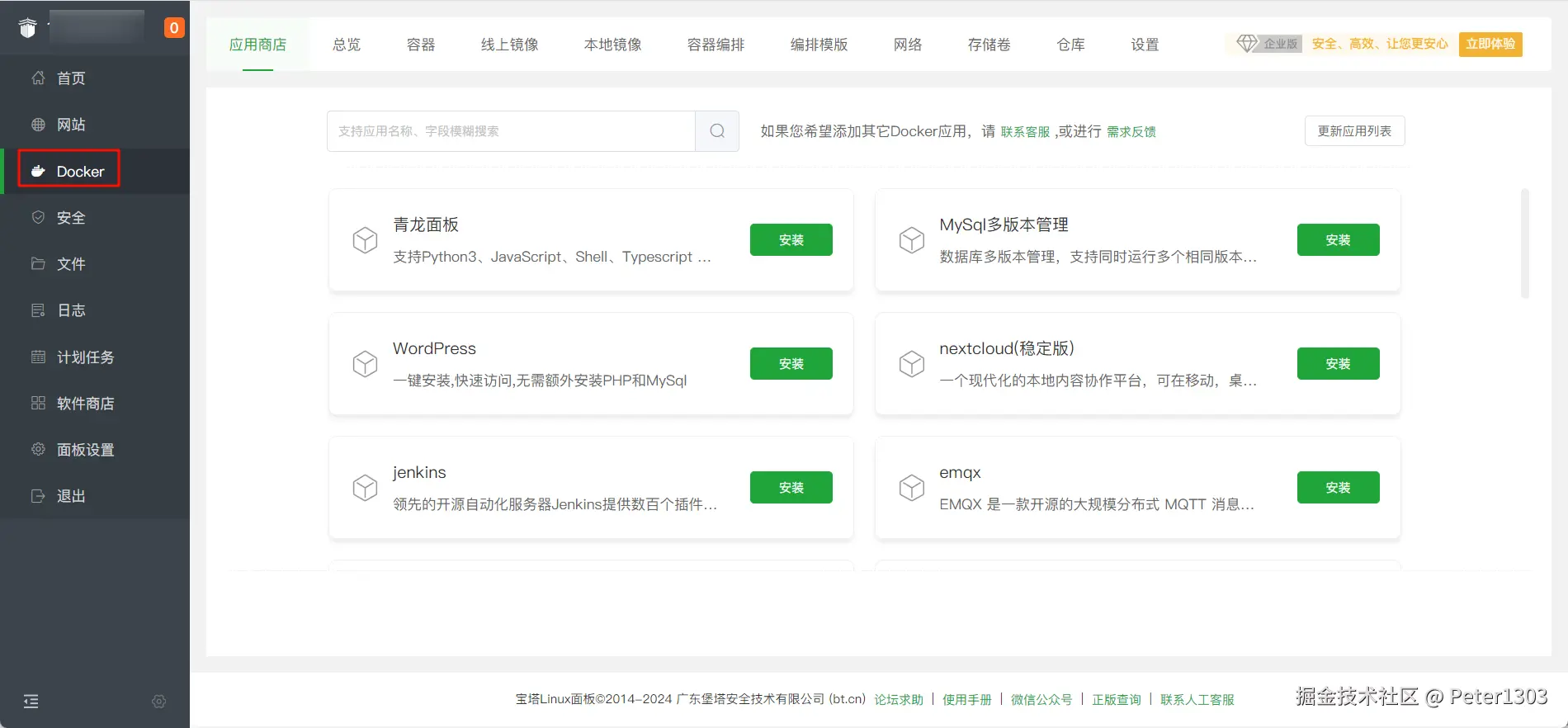Viewport: 1568px width, 728px height.
Task: Click the WordPress app title
Action: click(435, 348)
